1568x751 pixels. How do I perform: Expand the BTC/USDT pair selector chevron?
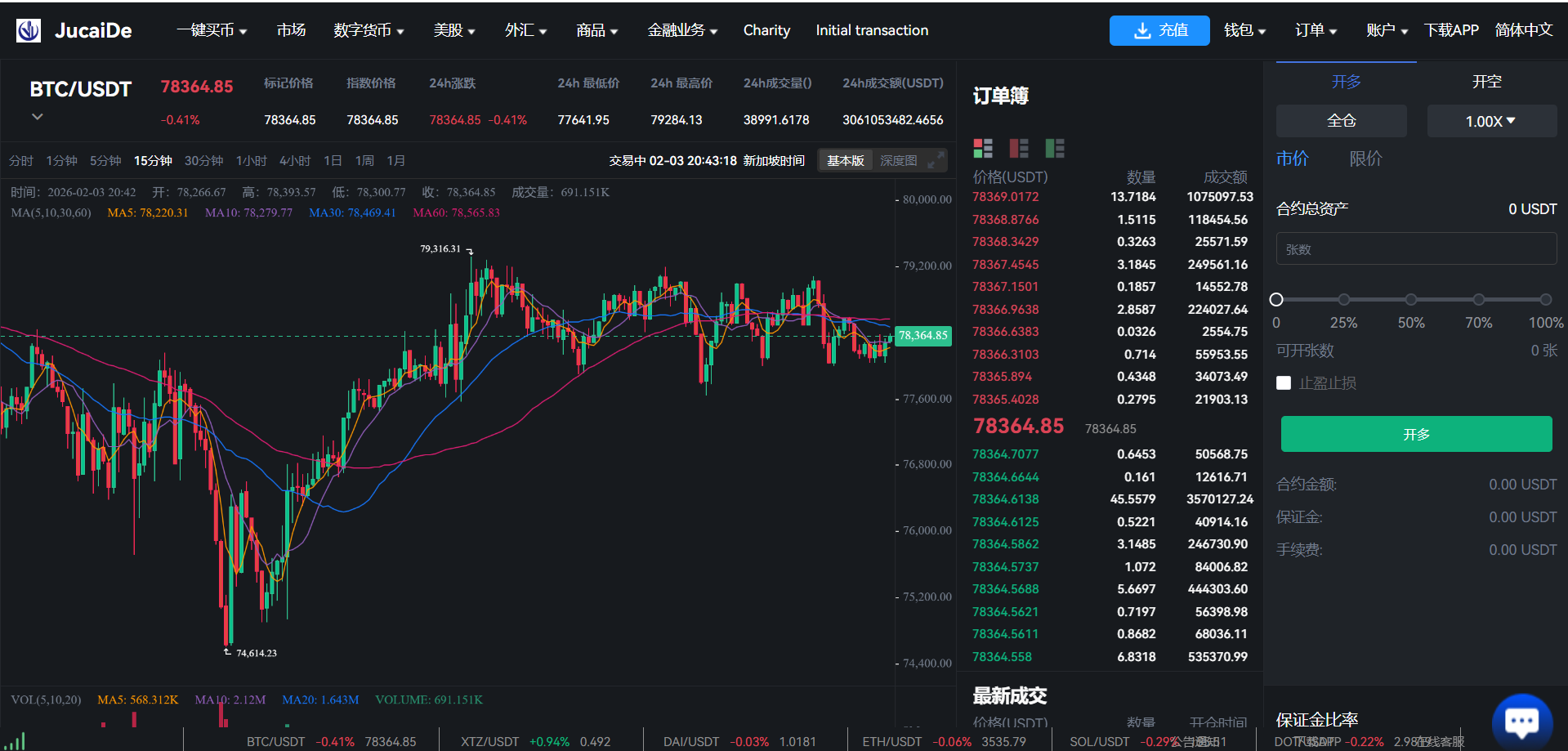coord(37,117)
